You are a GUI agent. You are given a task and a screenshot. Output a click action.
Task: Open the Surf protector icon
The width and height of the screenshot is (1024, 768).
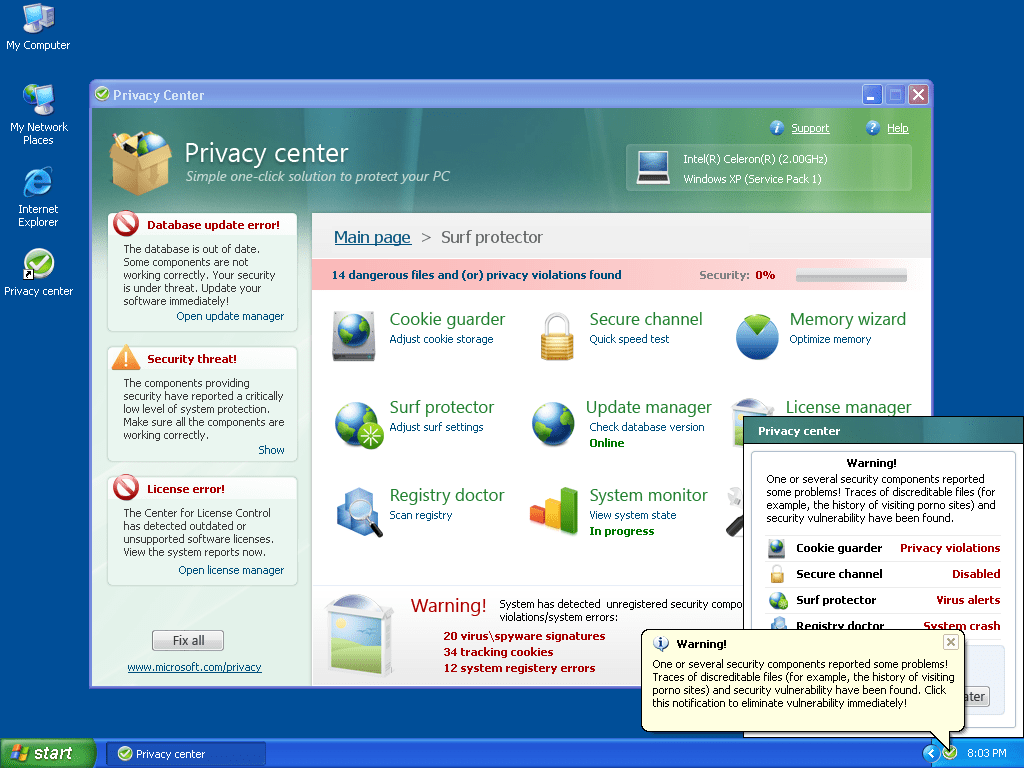(357, 422)
